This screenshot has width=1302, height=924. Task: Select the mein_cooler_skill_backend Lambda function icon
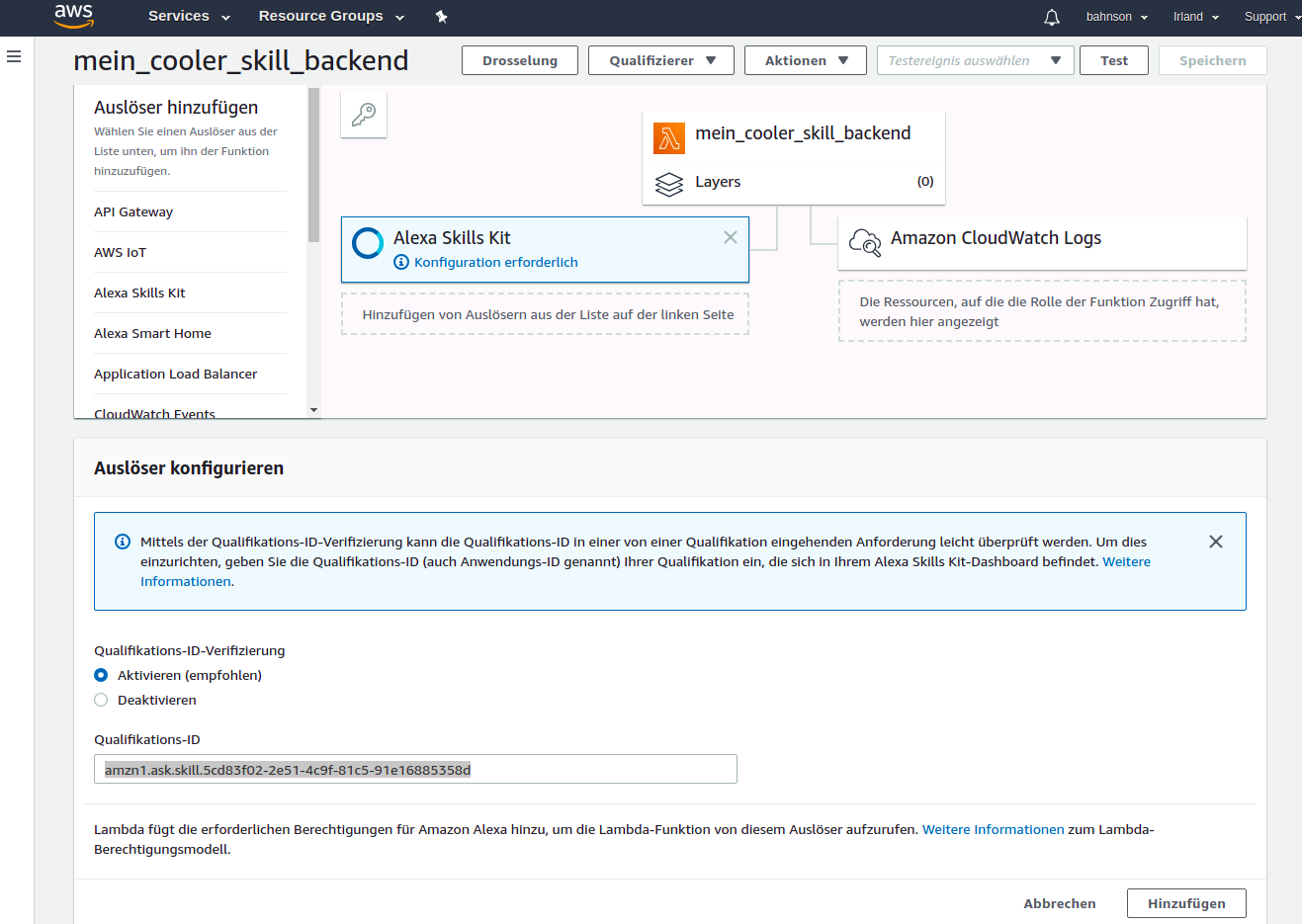pyautogui.click(x=668, y=132)
